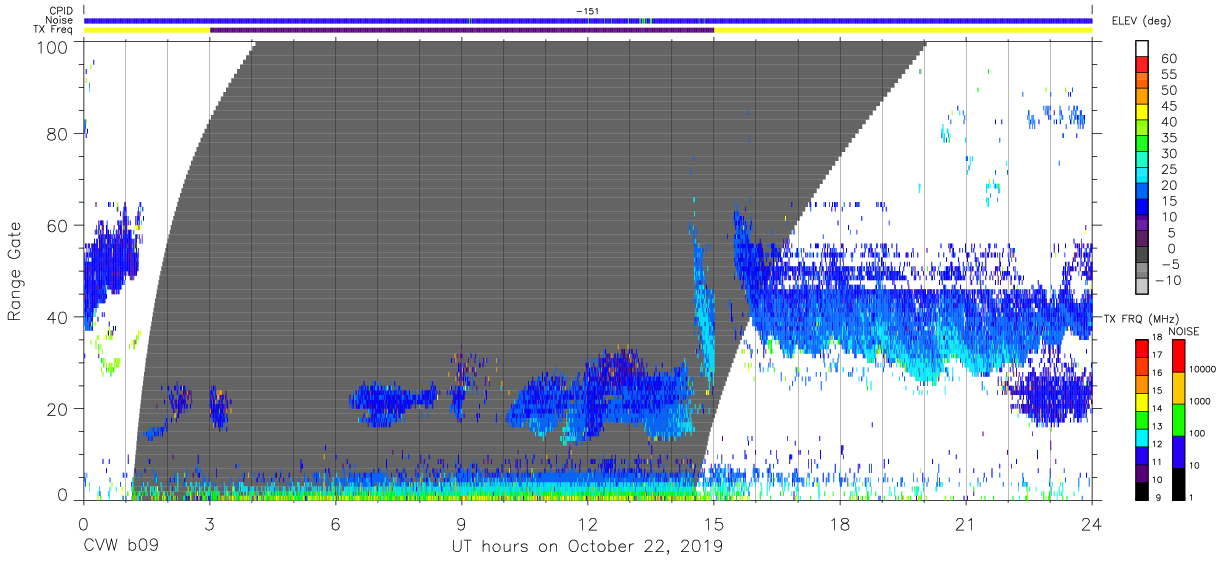
Task: Pick ELEV bar swatch between 20 and 25
Action: point(1143,173)
